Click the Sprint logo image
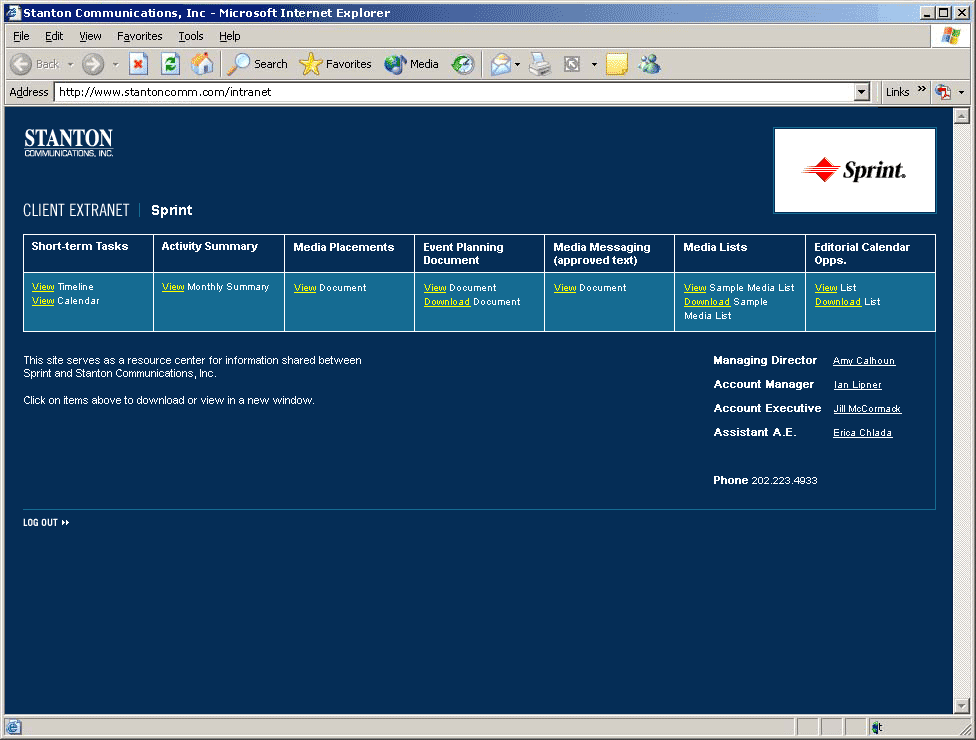Image resolution: width=976 pixels, height=740 pixels. coord(854,170)
